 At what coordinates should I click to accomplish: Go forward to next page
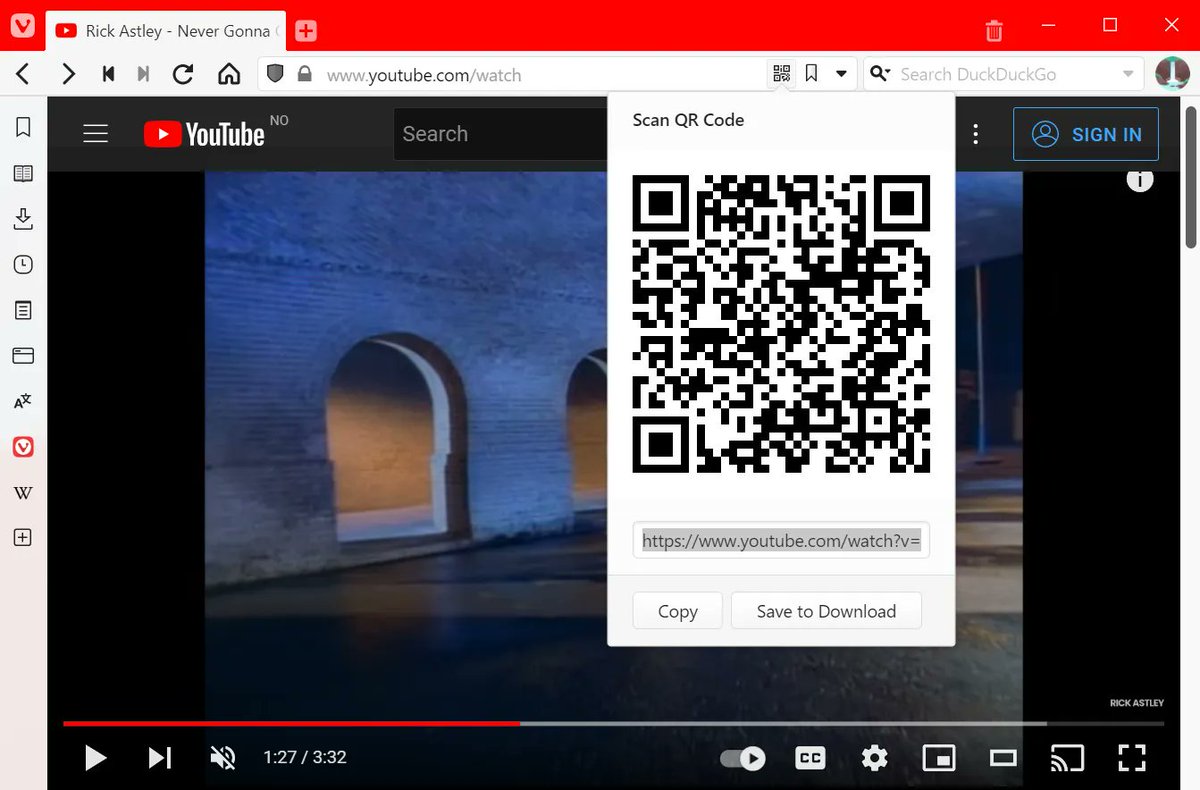[x=67, y=74]
